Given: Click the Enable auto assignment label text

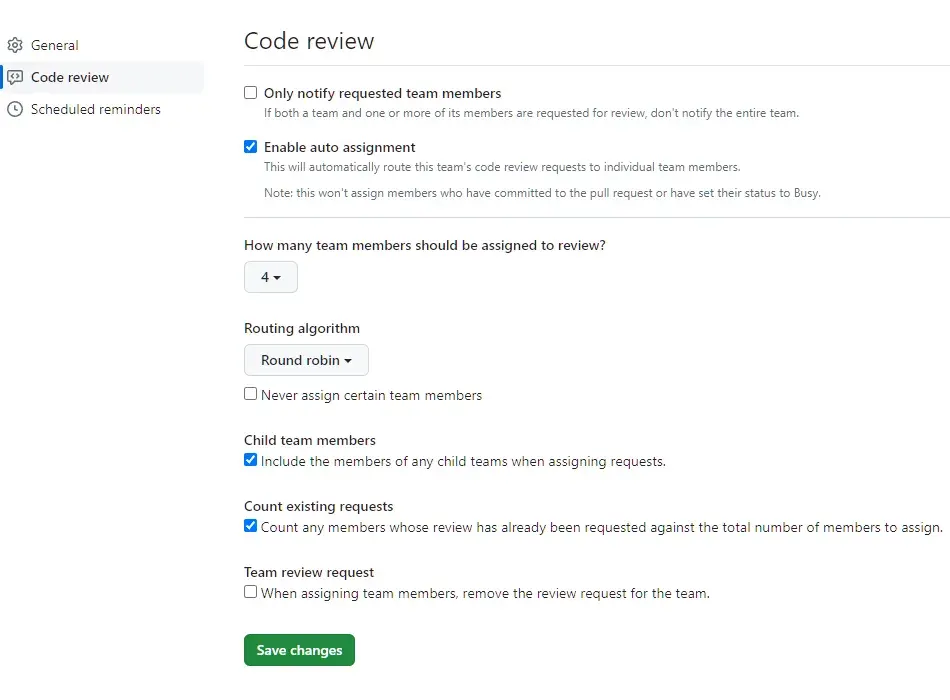Looking at the screenshot, I should coord(339,147).
